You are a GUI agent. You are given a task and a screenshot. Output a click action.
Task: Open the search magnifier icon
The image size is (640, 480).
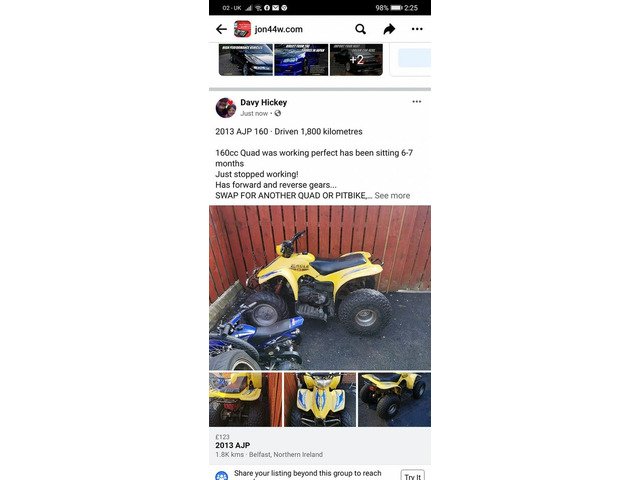coord(360,29)
